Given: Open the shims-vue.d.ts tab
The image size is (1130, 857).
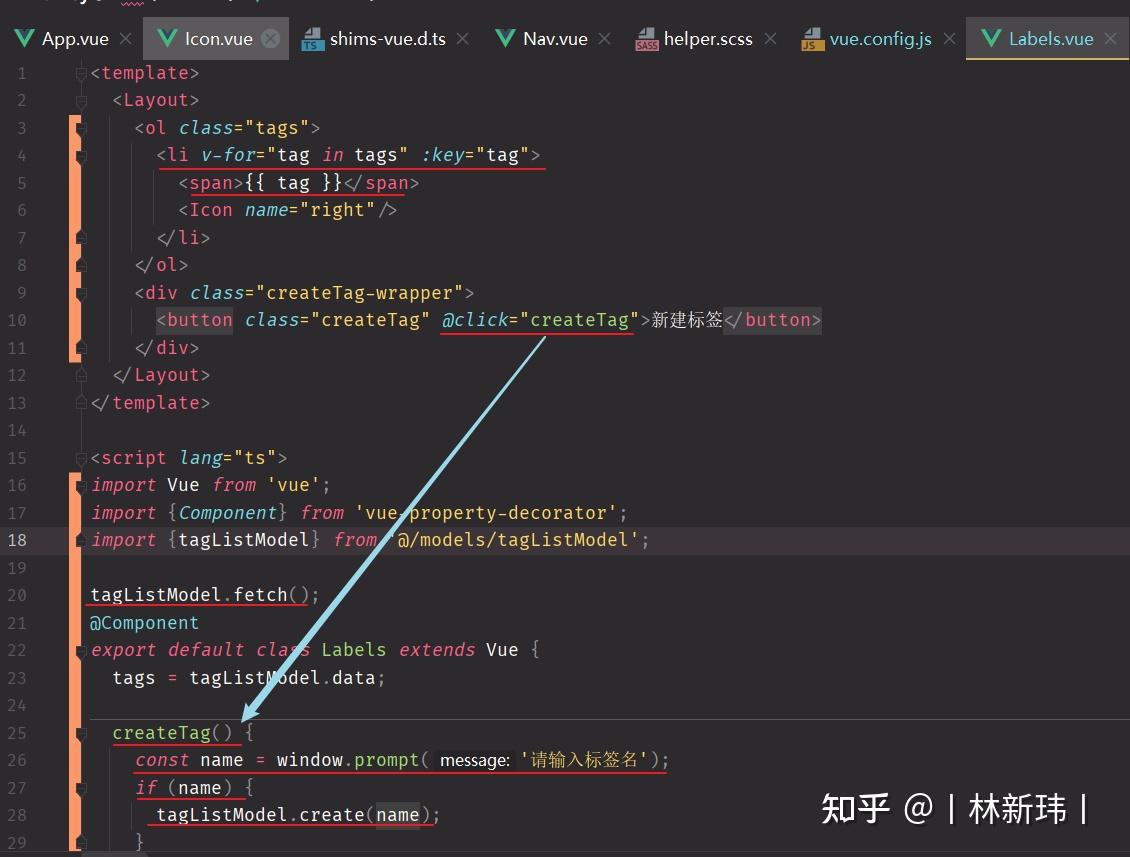Looking at the screenshot, I should tap(388, 39).
